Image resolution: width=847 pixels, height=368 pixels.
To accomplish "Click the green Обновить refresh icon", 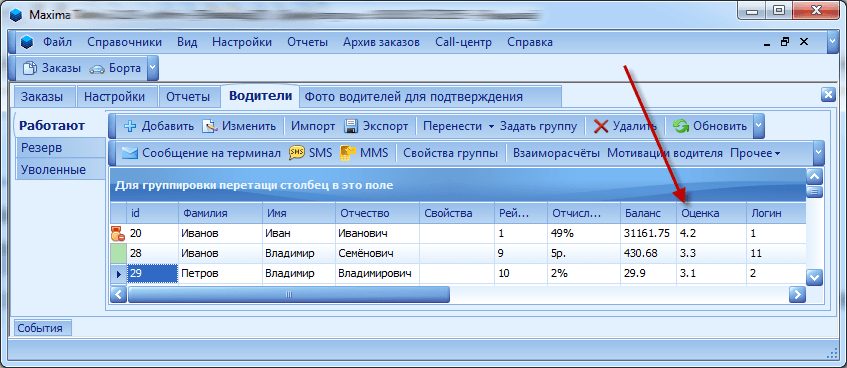I will tap(681, 126).
